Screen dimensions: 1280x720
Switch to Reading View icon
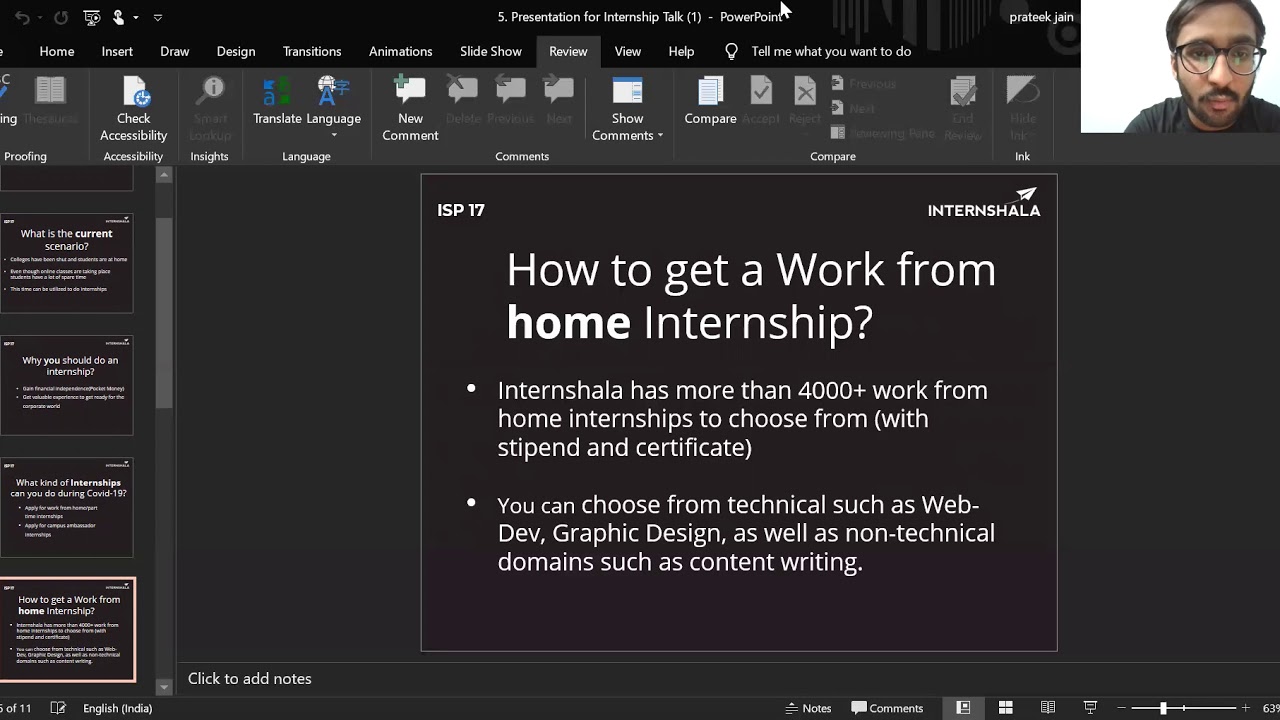click(x=1048, y=708)
